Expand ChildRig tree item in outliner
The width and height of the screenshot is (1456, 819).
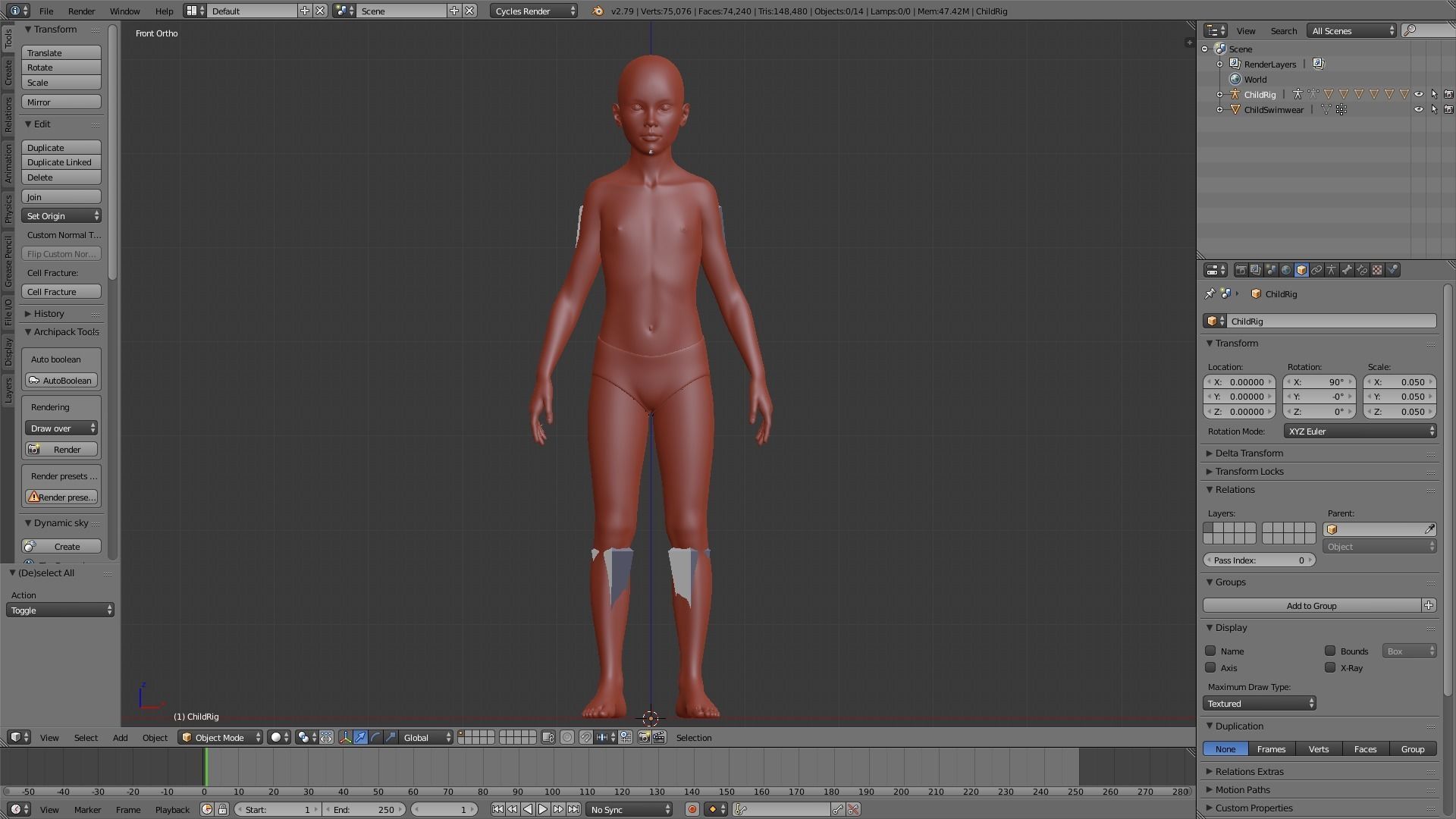pyautogui.click(x=1219, y=94)
